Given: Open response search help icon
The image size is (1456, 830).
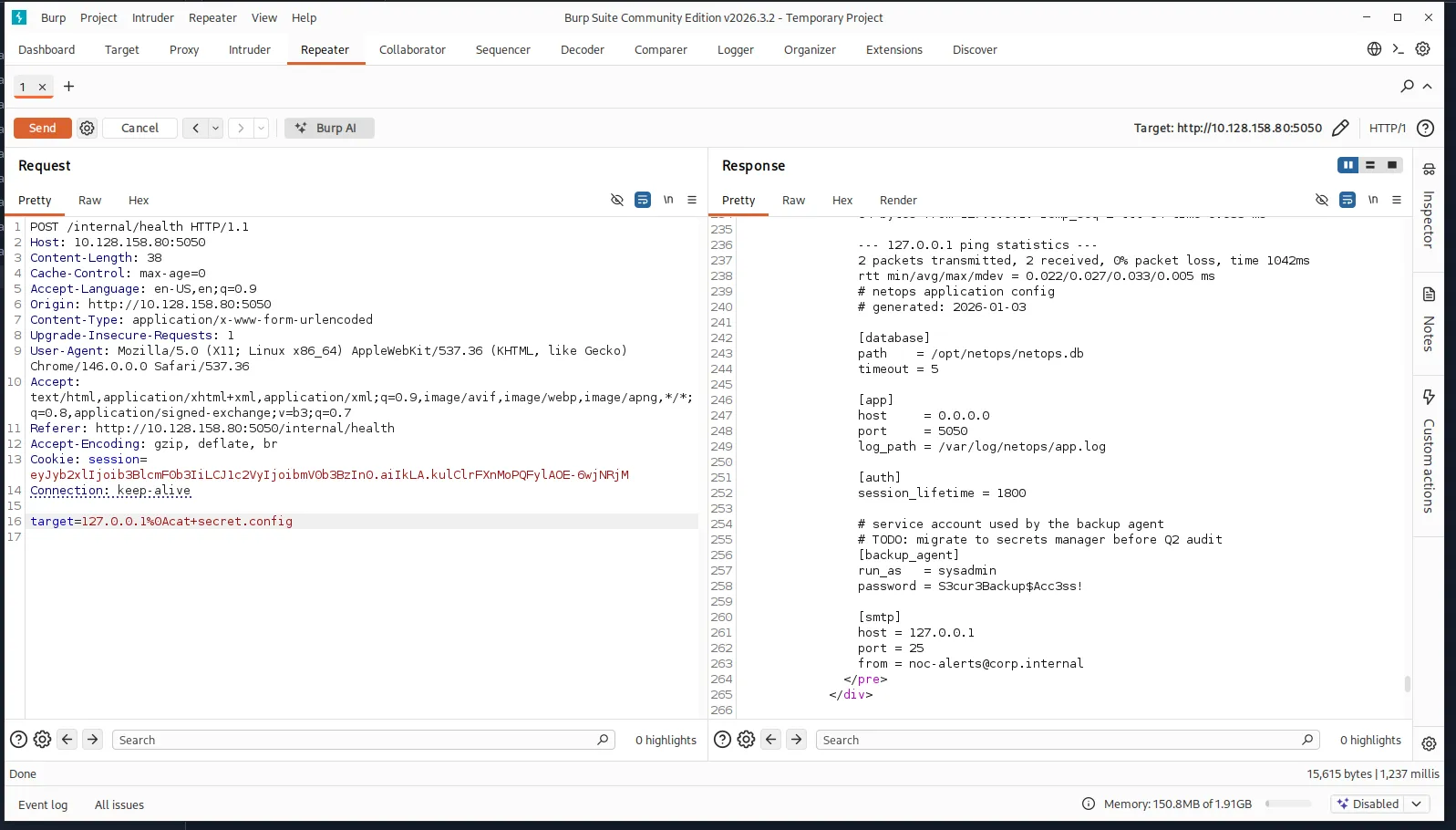Looking at the screenshot, I should (722, 740).
